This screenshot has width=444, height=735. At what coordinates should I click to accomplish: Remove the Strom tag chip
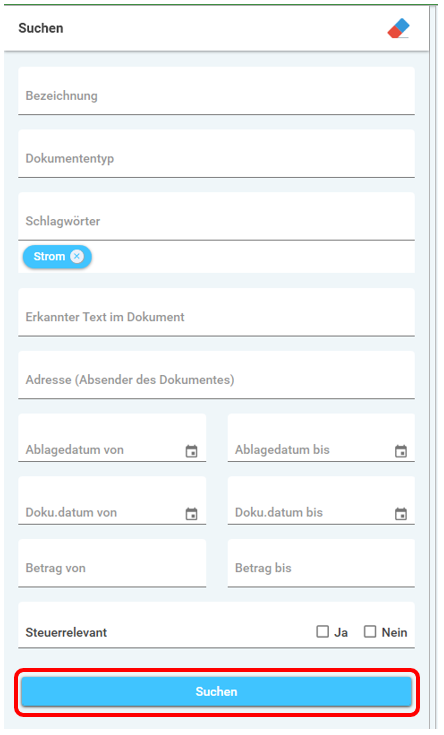pos(77,256)
